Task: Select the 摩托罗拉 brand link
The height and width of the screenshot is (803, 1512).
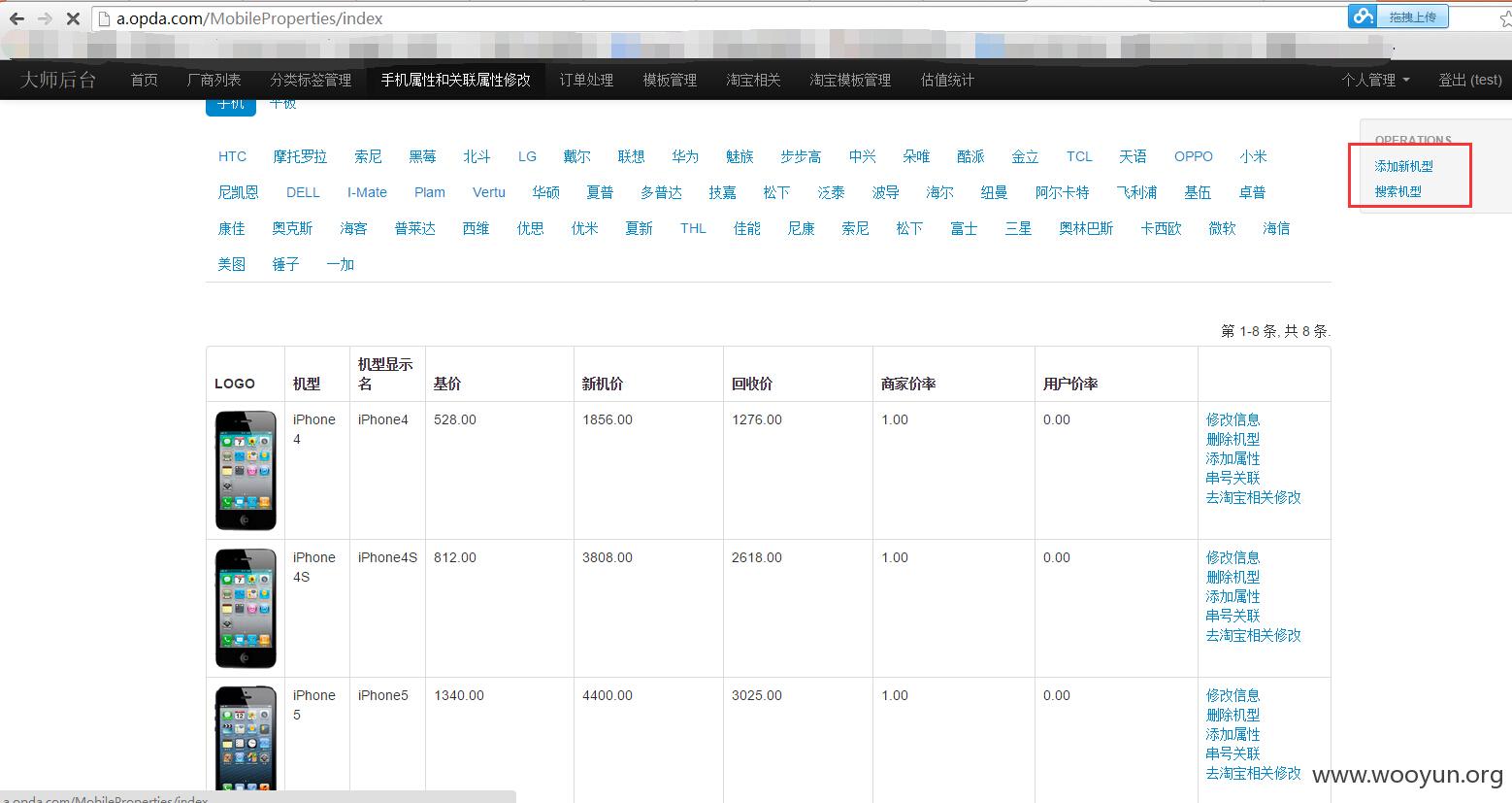Action: click(x=300, y=156)
